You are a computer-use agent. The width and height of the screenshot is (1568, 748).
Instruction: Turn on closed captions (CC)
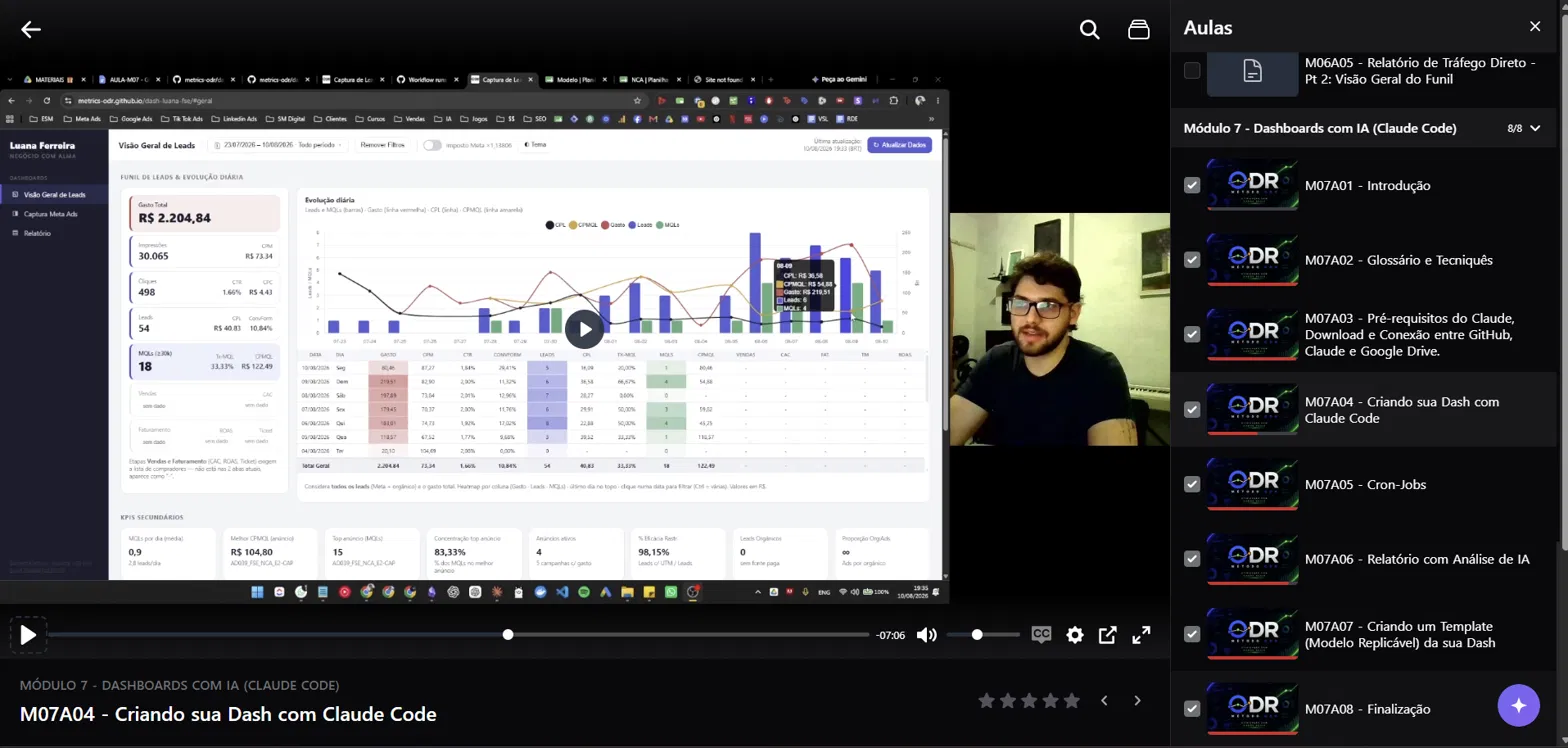[1041, 634]
